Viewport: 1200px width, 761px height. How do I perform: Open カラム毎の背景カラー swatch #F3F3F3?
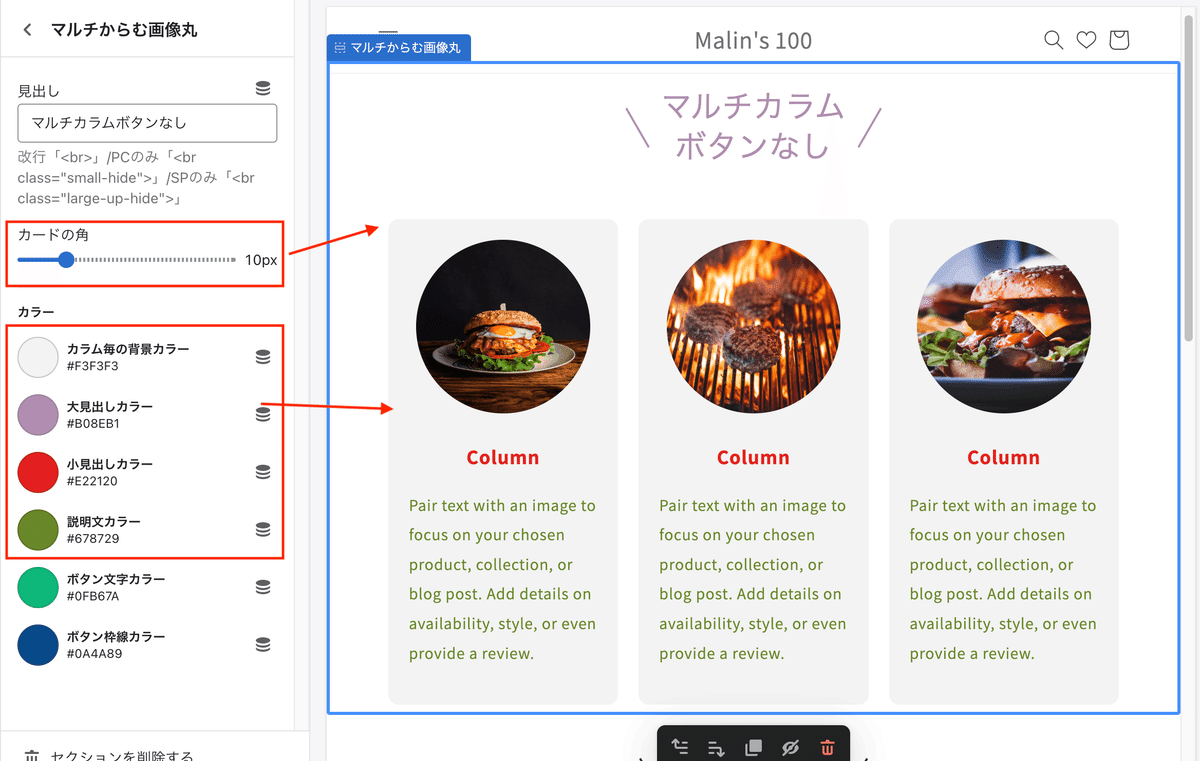tap(38, 357)
